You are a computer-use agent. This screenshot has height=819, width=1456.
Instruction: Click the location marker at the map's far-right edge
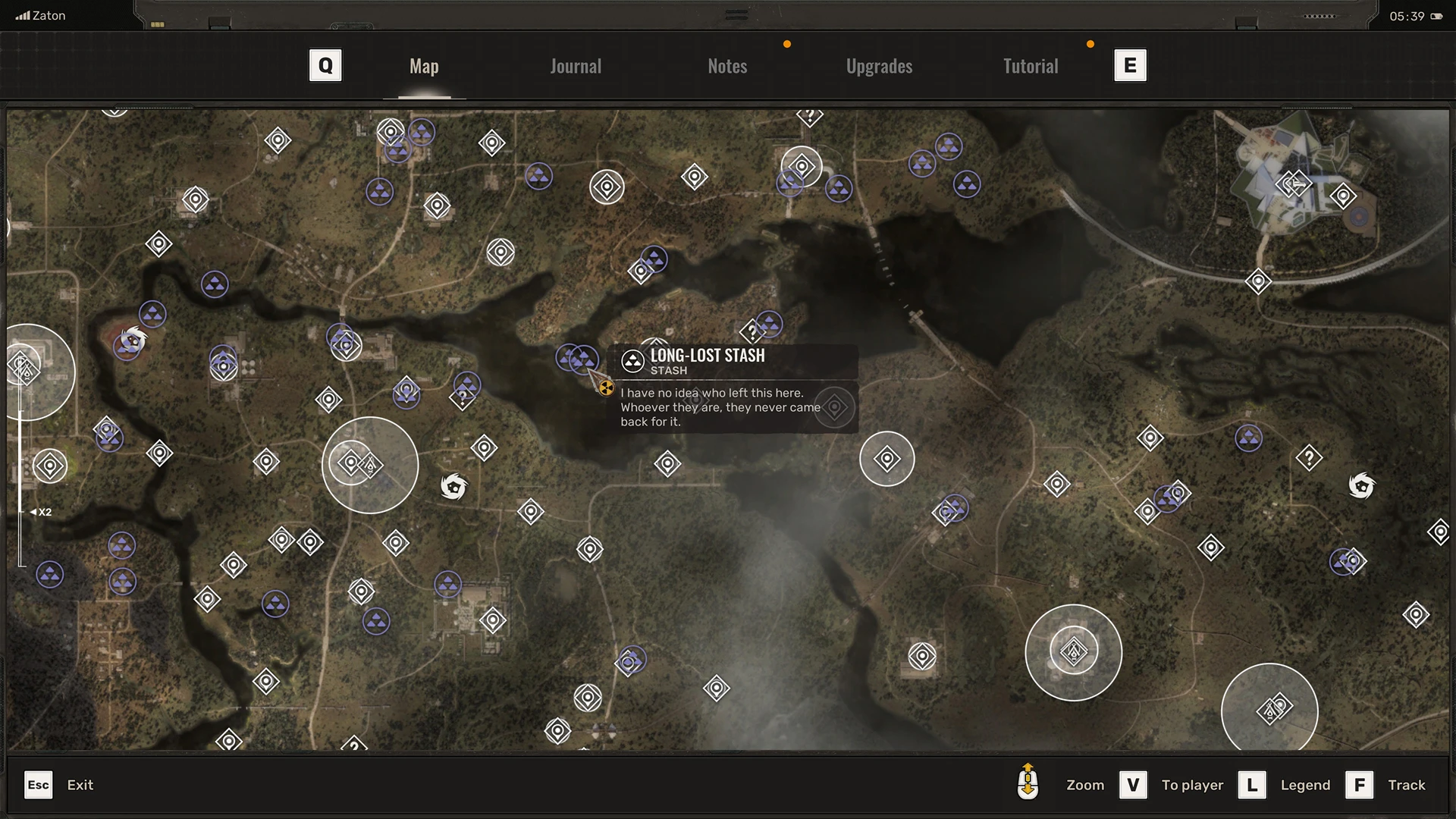[x=1439, y=532]
